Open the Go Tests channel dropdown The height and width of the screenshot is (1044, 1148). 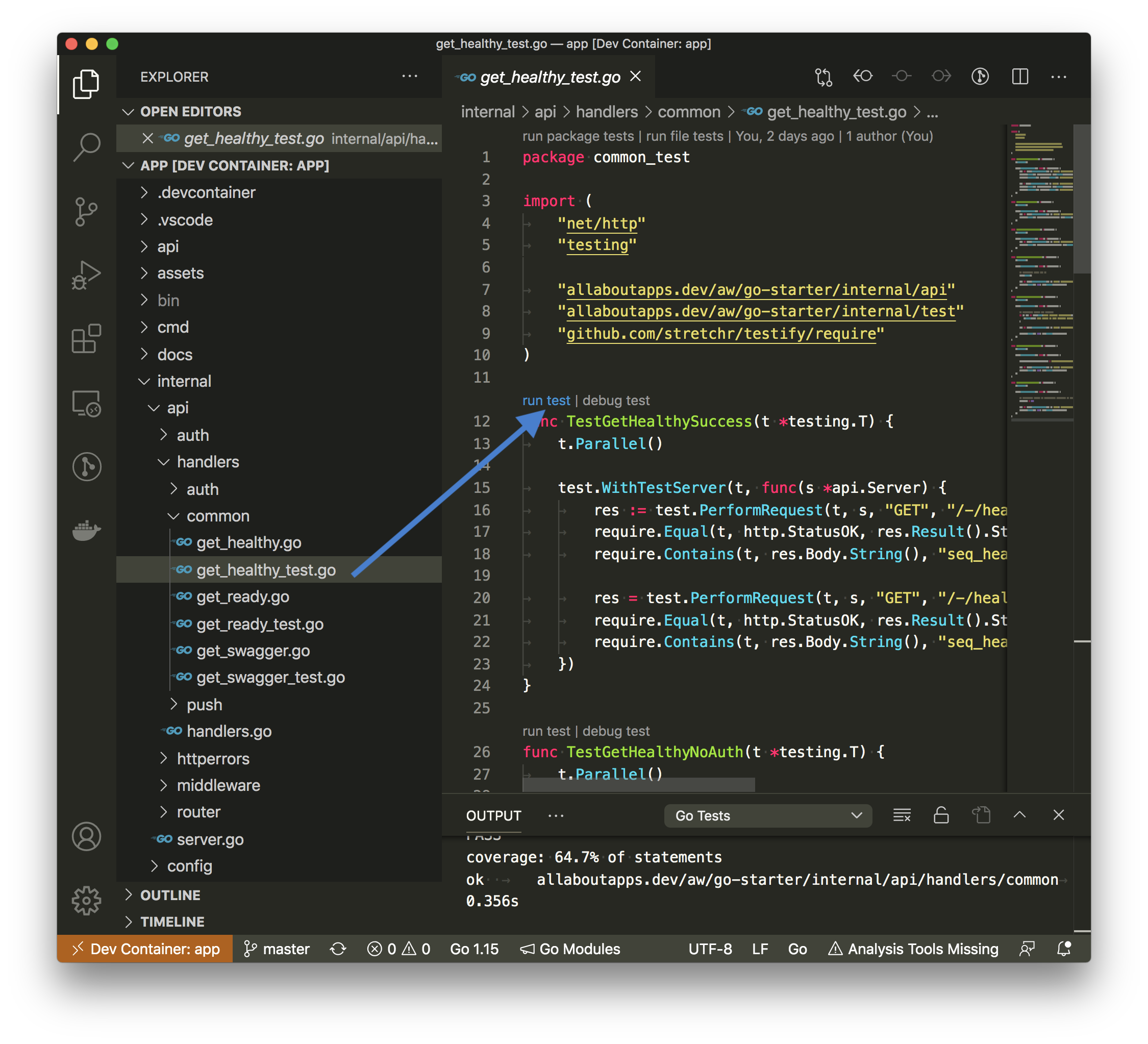[x=767, y=815]
